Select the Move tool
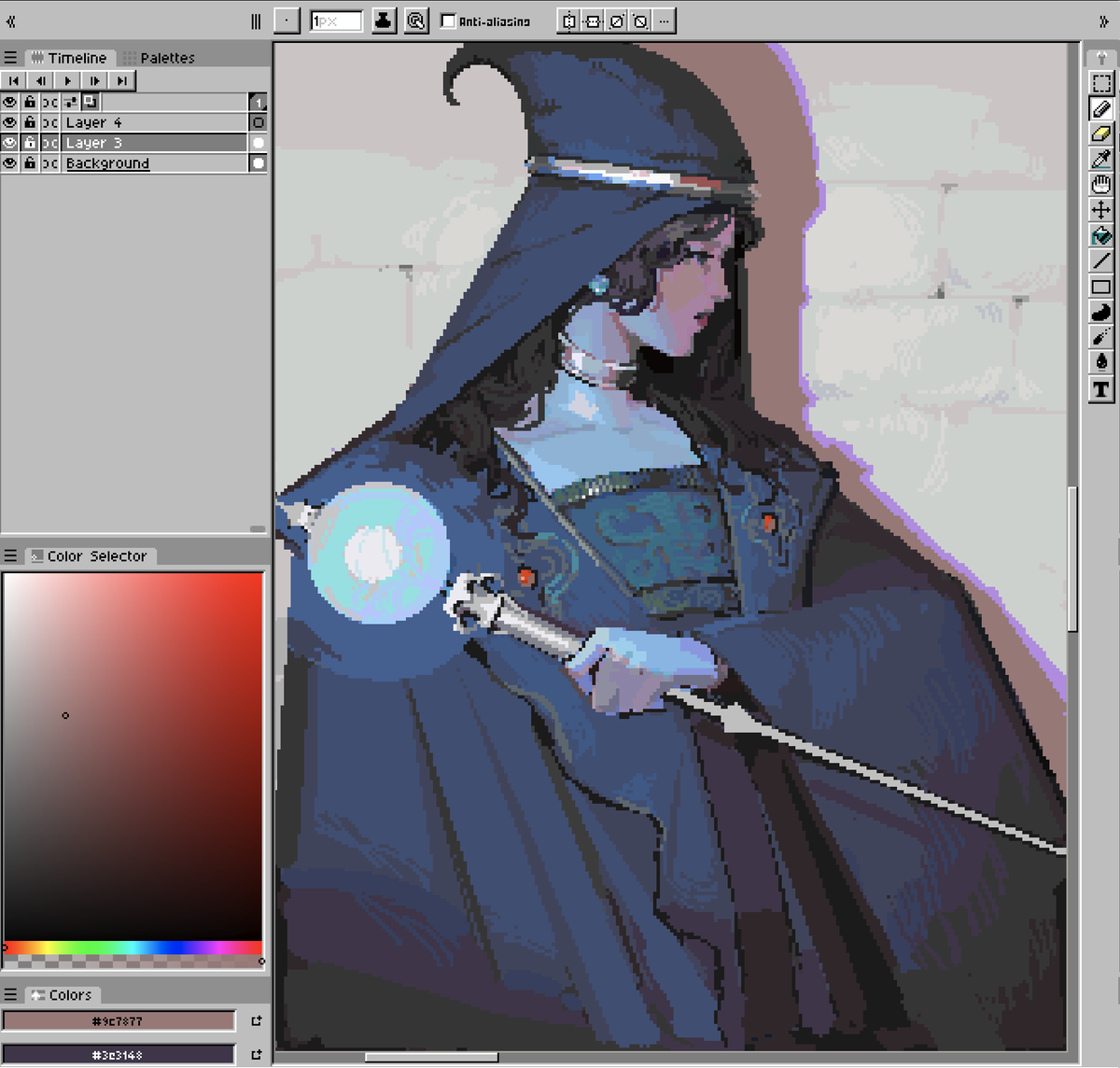 1101,210
